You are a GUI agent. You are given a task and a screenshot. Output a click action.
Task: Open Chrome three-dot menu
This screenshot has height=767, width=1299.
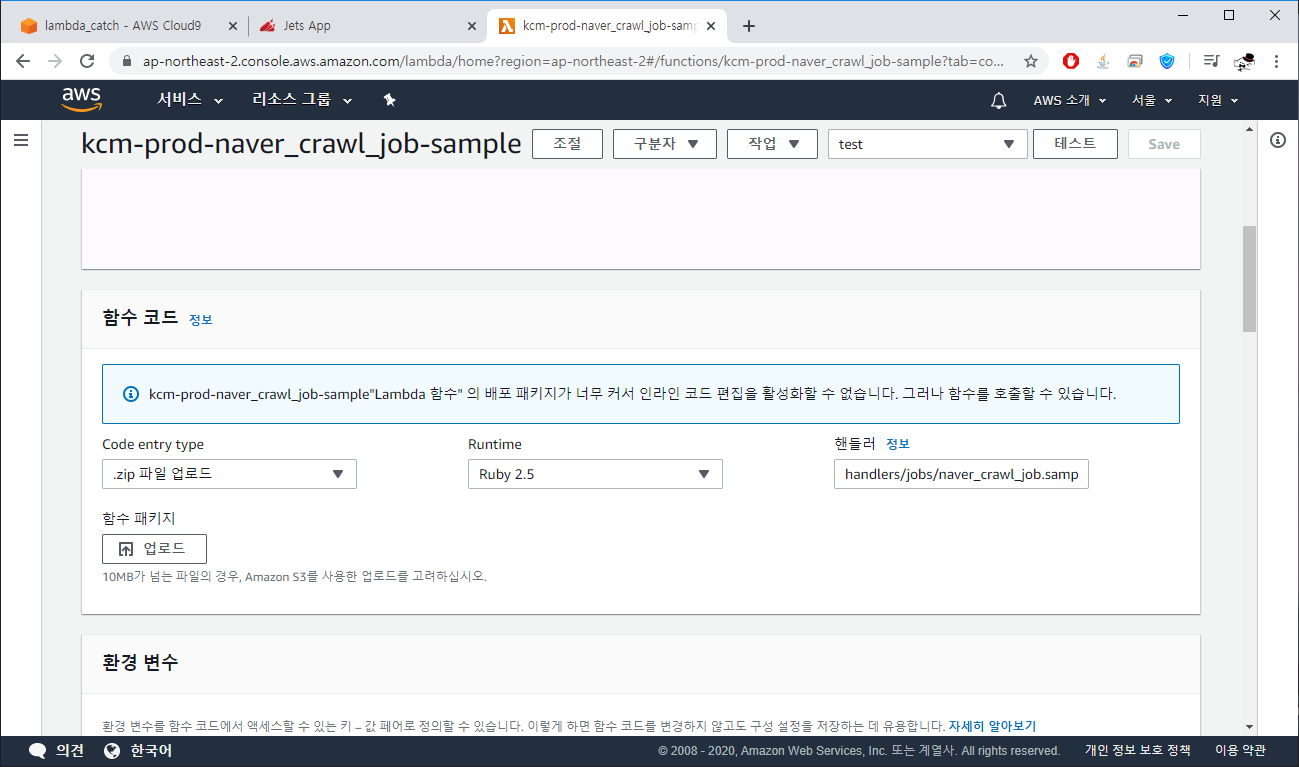[x=1276, y=61]
